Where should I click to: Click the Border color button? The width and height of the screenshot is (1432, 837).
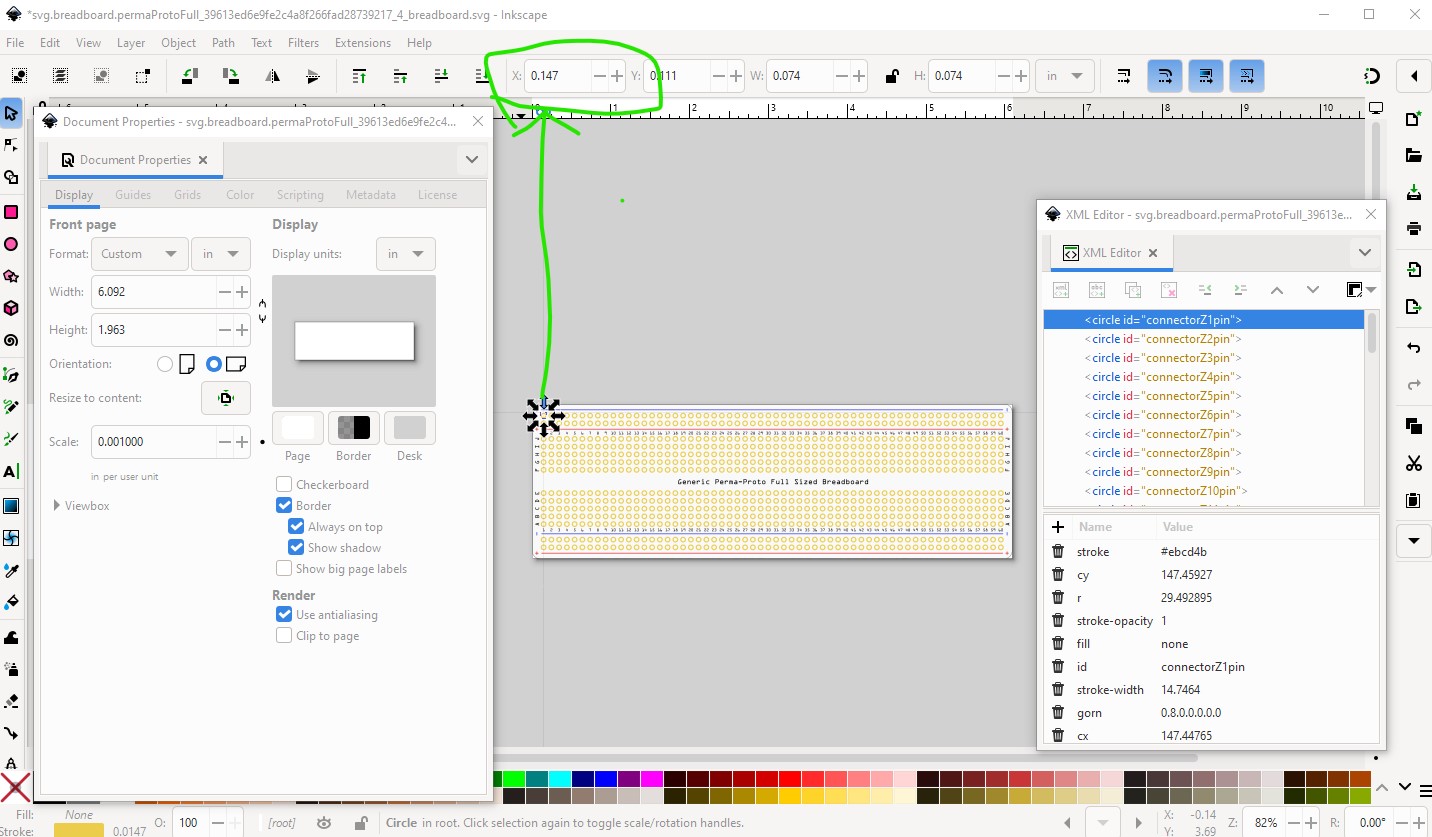point(354,428)
